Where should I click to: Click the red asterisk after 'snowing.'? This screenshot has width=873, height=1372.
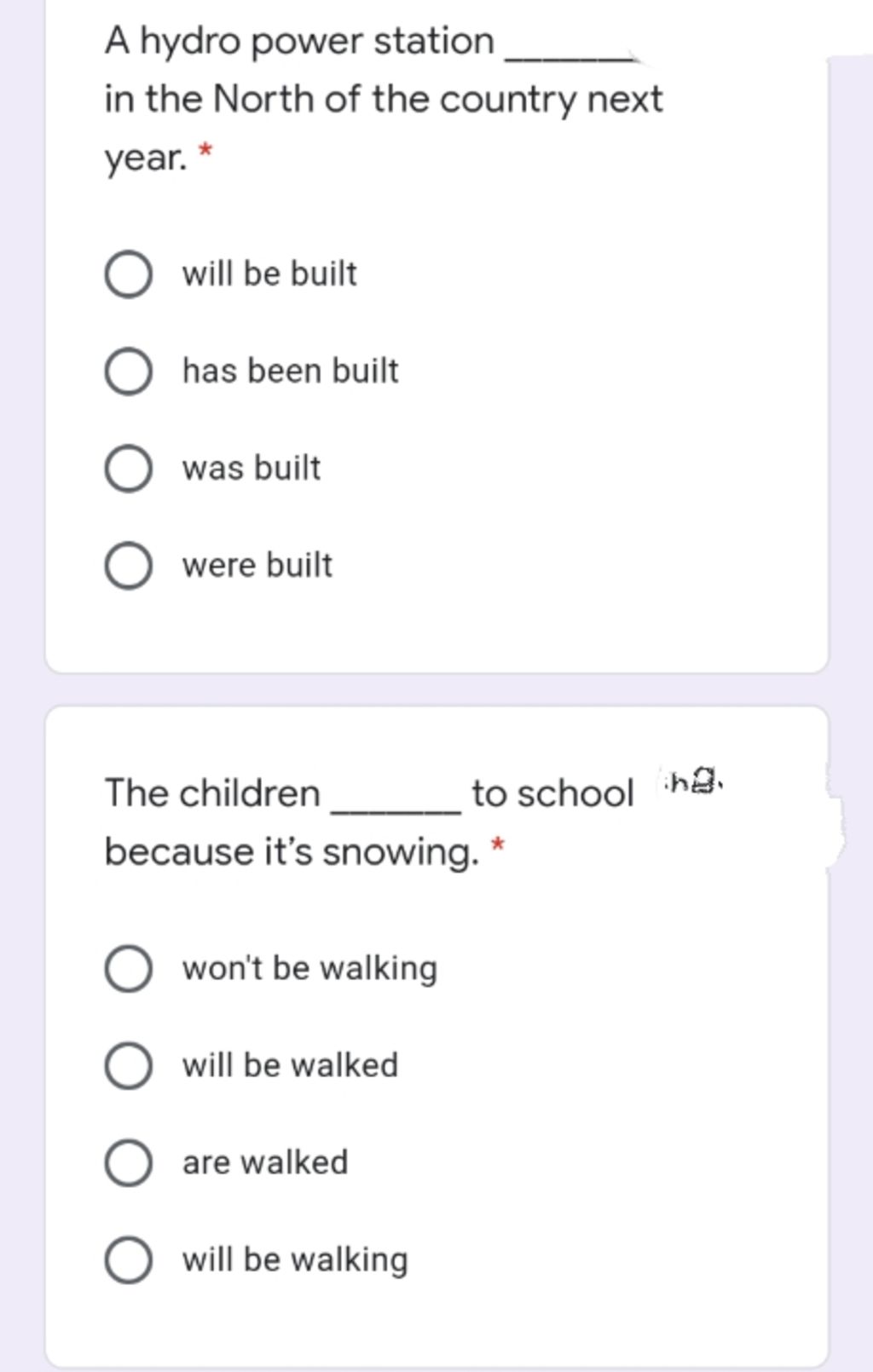coord(499,845)
